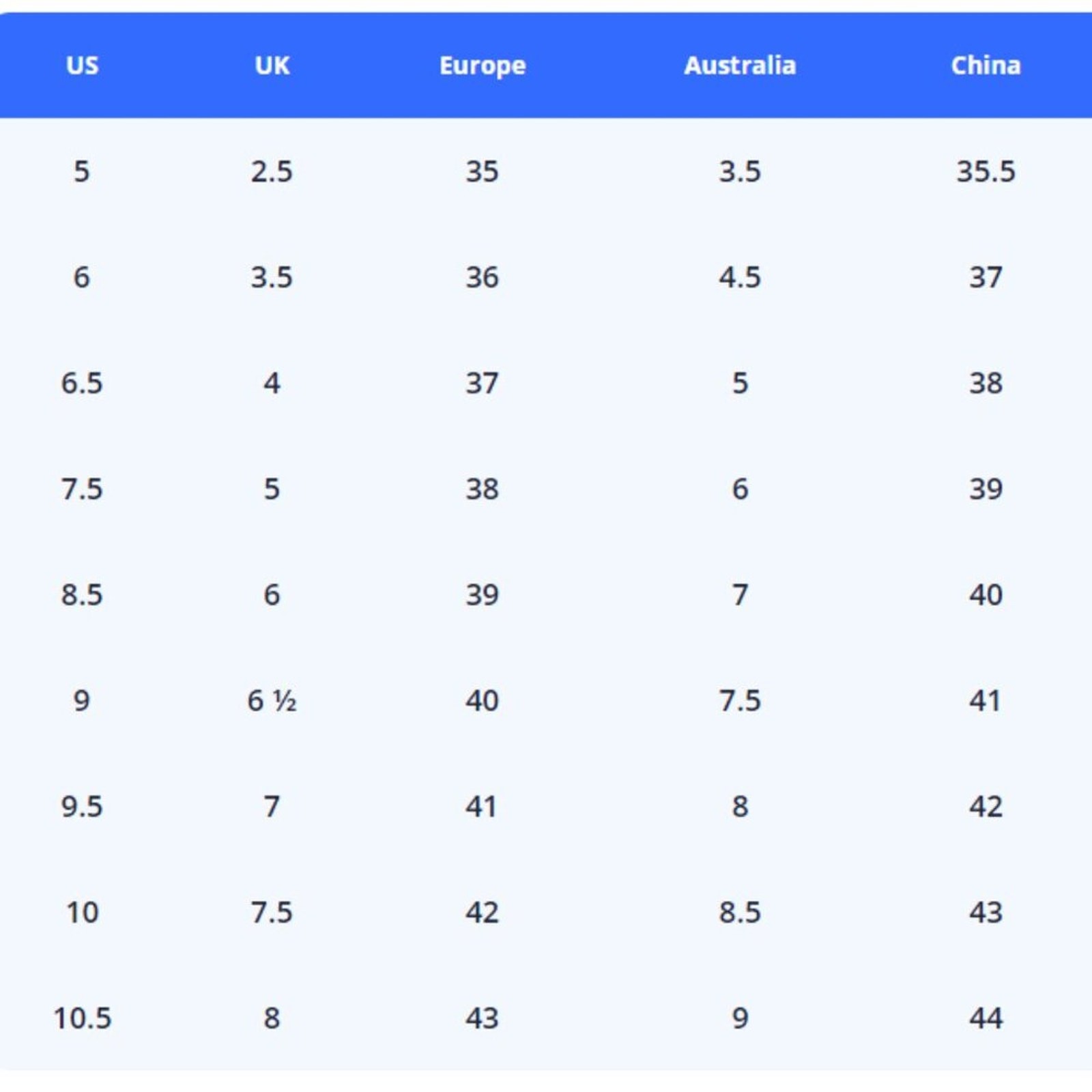Screen dimensions: 1092x1092
Task: Select the Australia column header
Action: coord(740,66)
